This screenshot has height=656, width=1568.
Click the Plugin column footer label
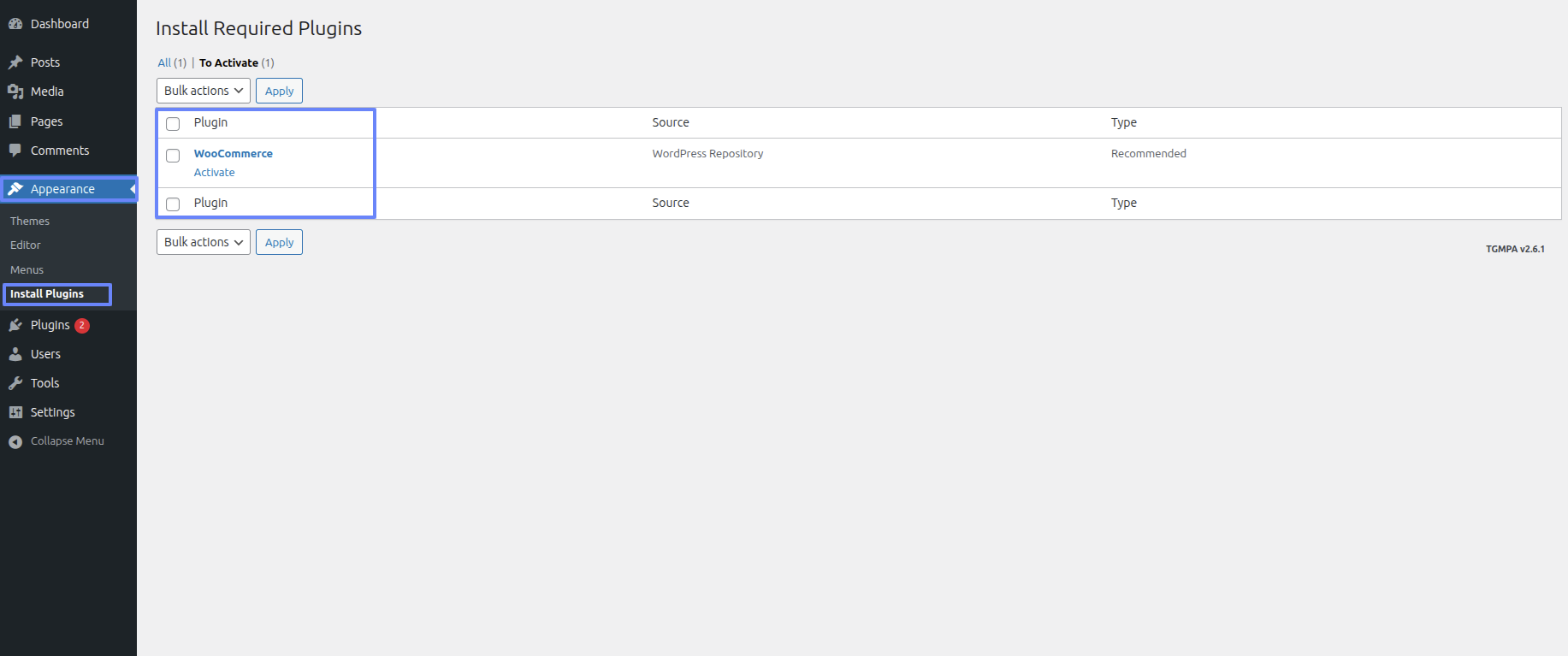coord(210,204)
